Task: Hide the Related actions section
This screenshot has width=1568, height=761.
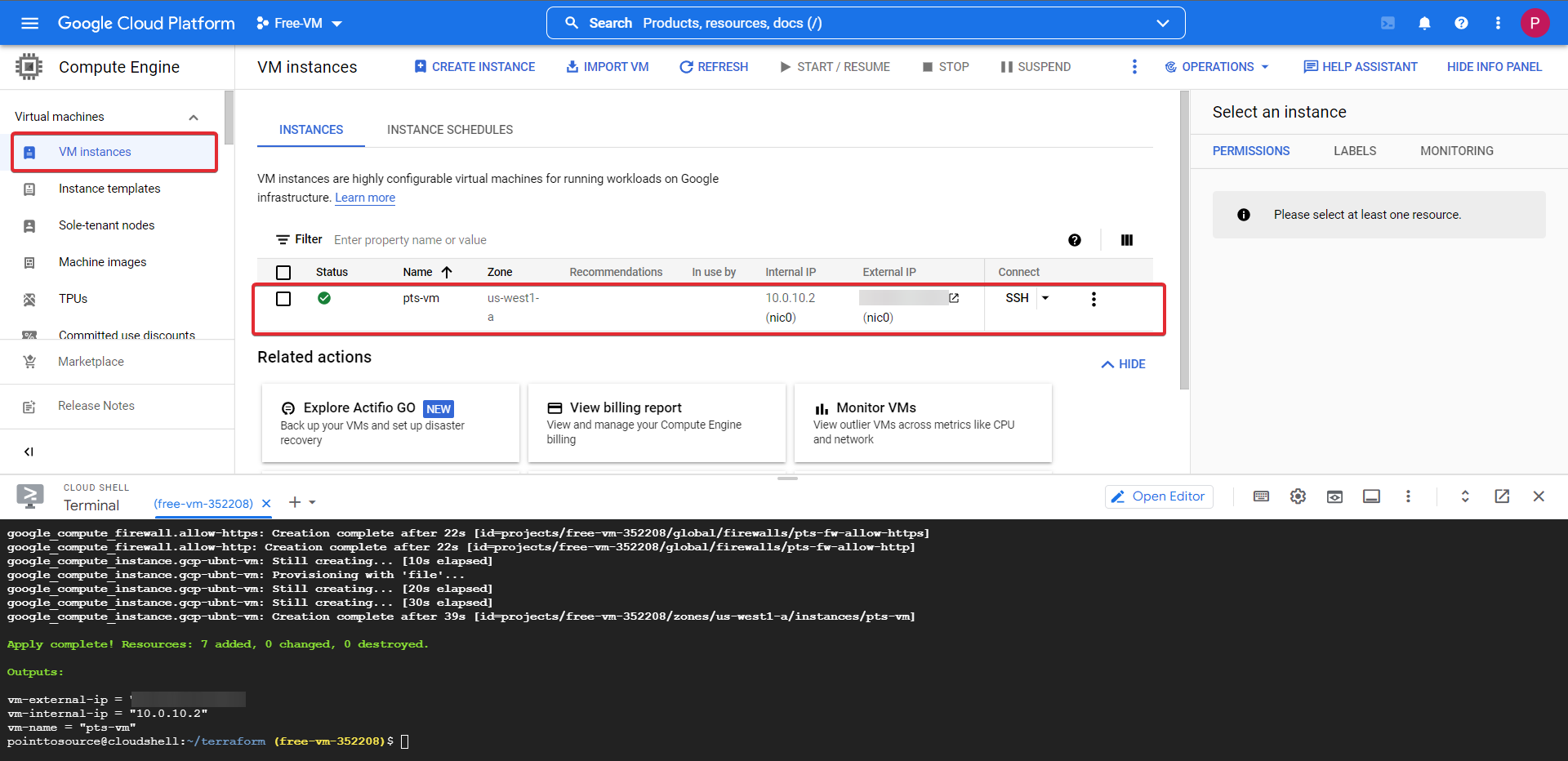Action: coord(1124,364)
